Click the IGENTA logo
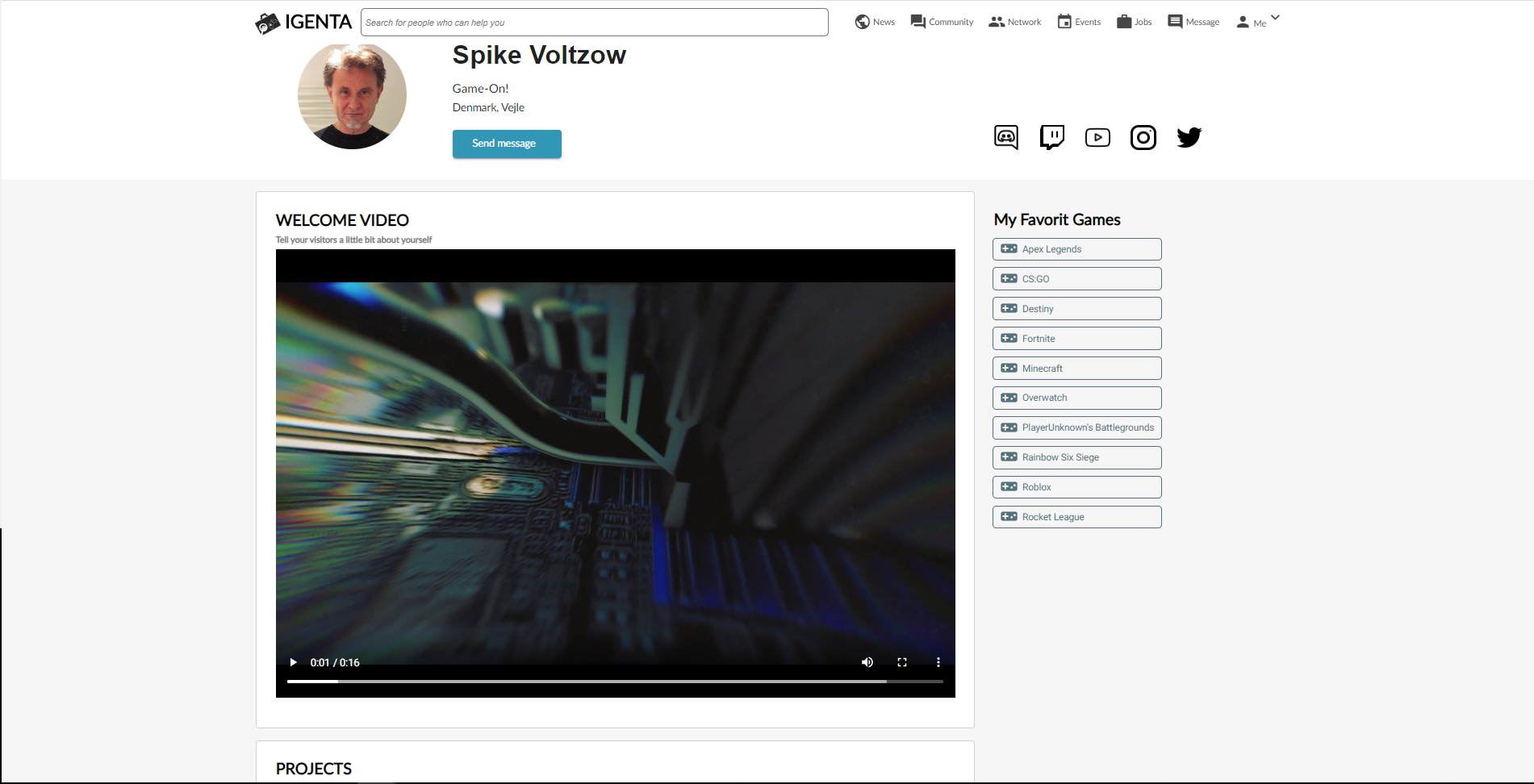1534x784 pixels. point(303,23)
